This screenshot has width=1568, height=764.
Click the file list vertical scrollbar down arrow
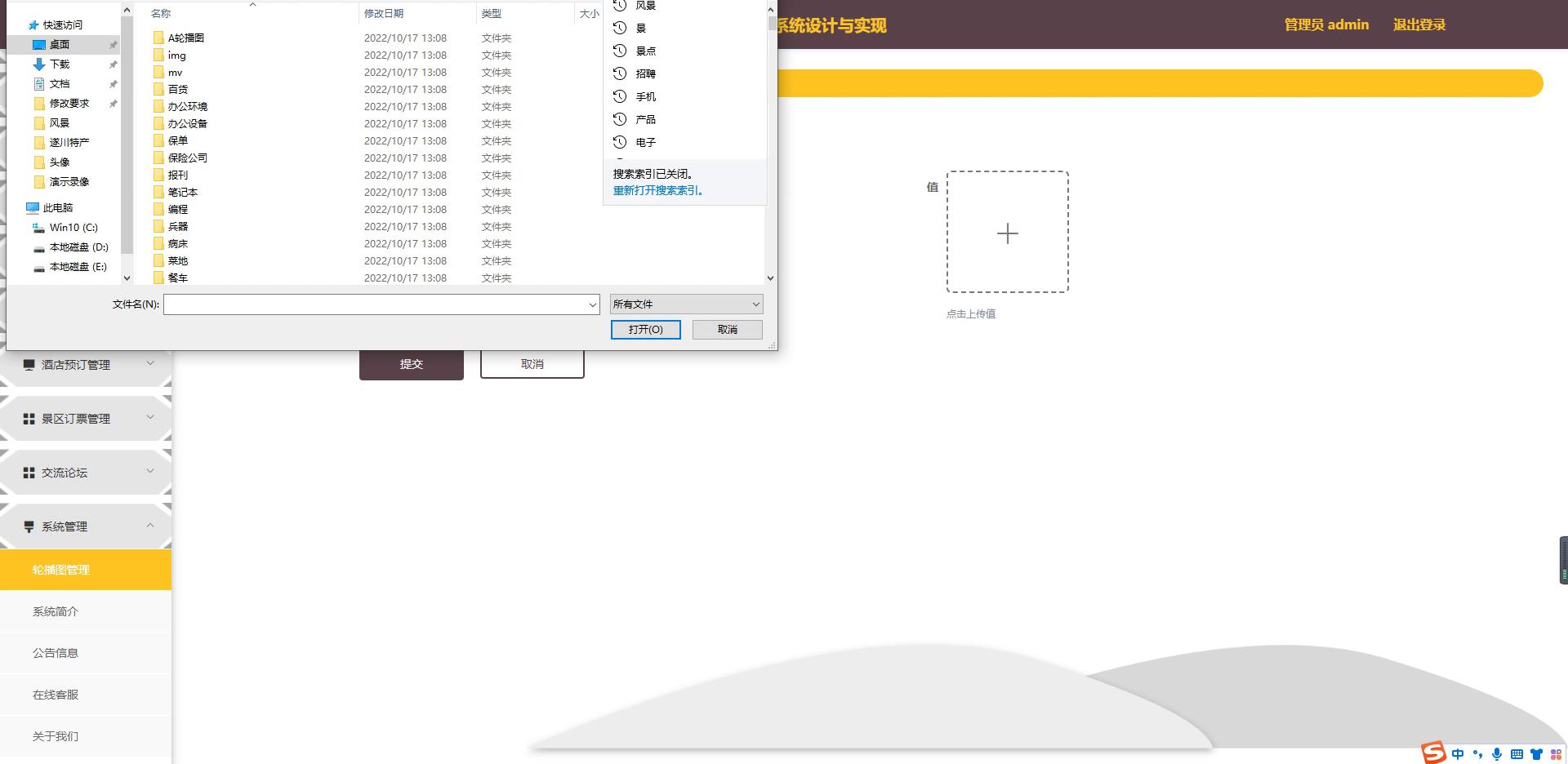[770, 278]
